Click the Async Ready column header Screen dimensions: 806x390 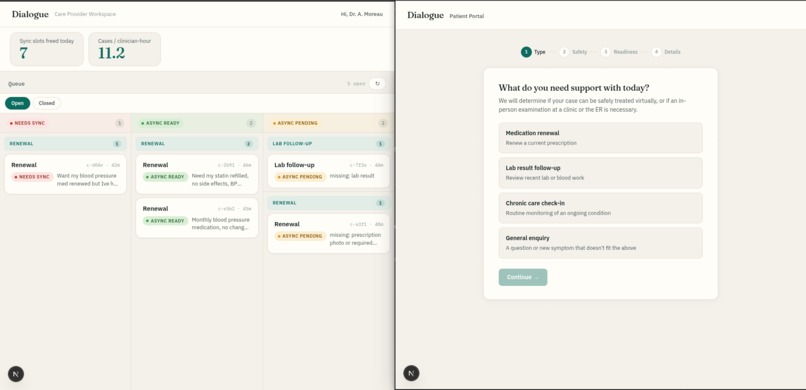[197, 123]
